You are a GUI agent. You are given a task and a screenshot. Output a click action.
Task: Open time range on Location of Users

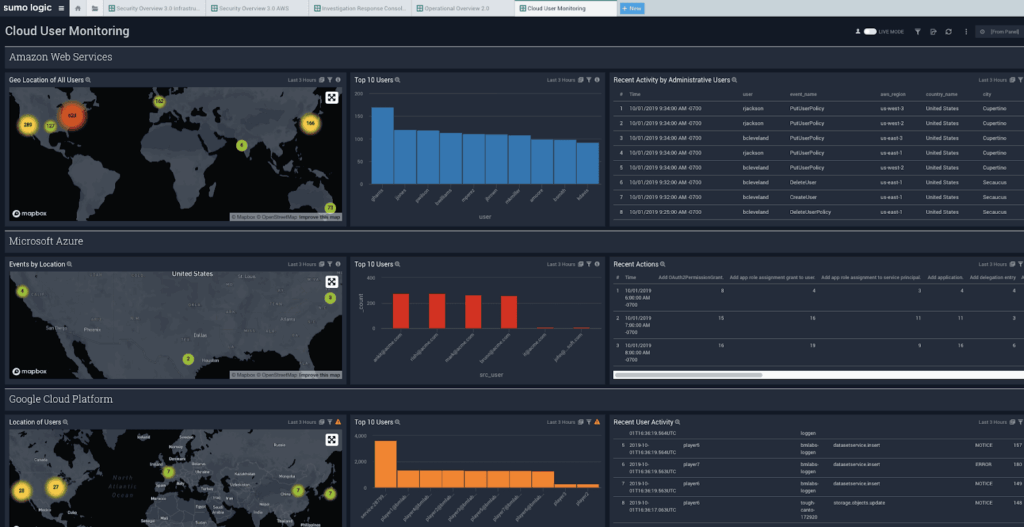click(302, 422)
